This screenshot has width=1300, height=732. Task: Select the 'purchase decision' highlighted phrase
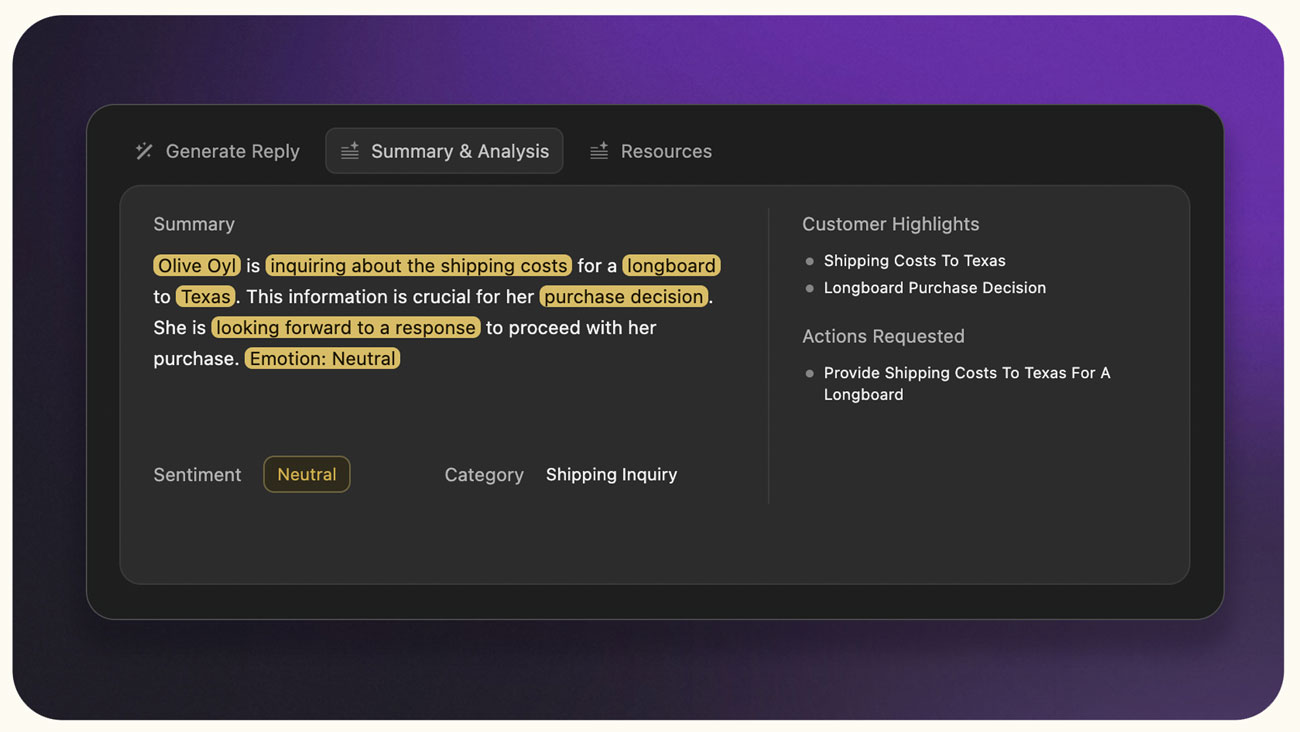click(624, 297)
